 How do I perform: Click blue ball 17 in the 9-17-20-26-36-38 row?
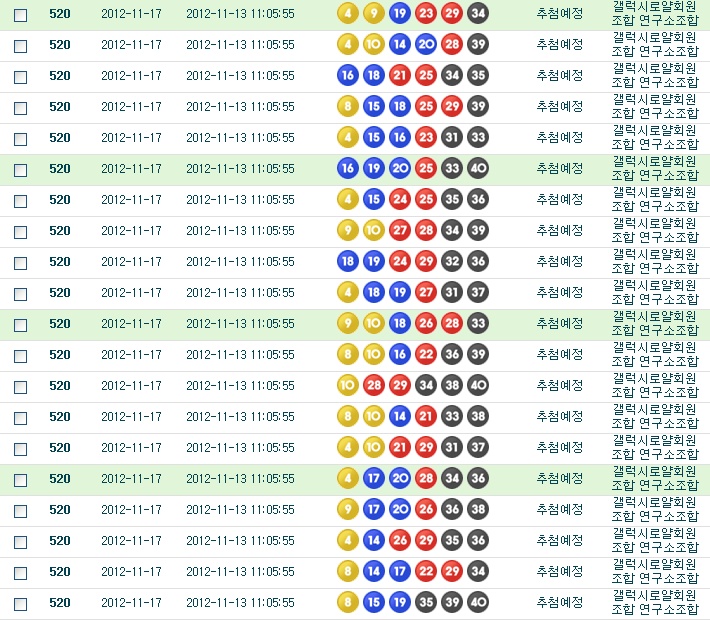tap(373, 509)
